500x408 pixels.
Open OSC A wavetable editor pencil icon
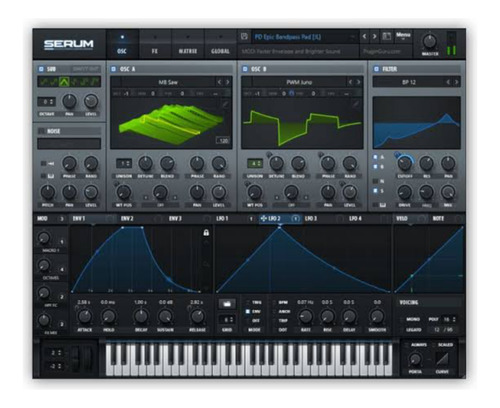click(x=225, y=104)
